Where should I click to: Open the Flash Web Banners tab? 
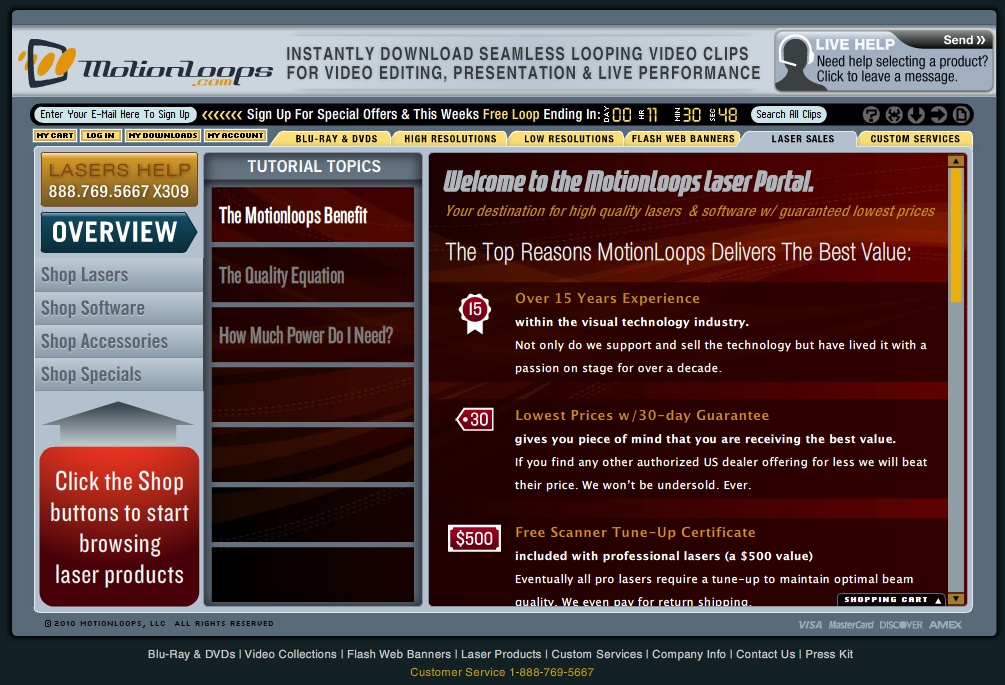click(683, 138)
